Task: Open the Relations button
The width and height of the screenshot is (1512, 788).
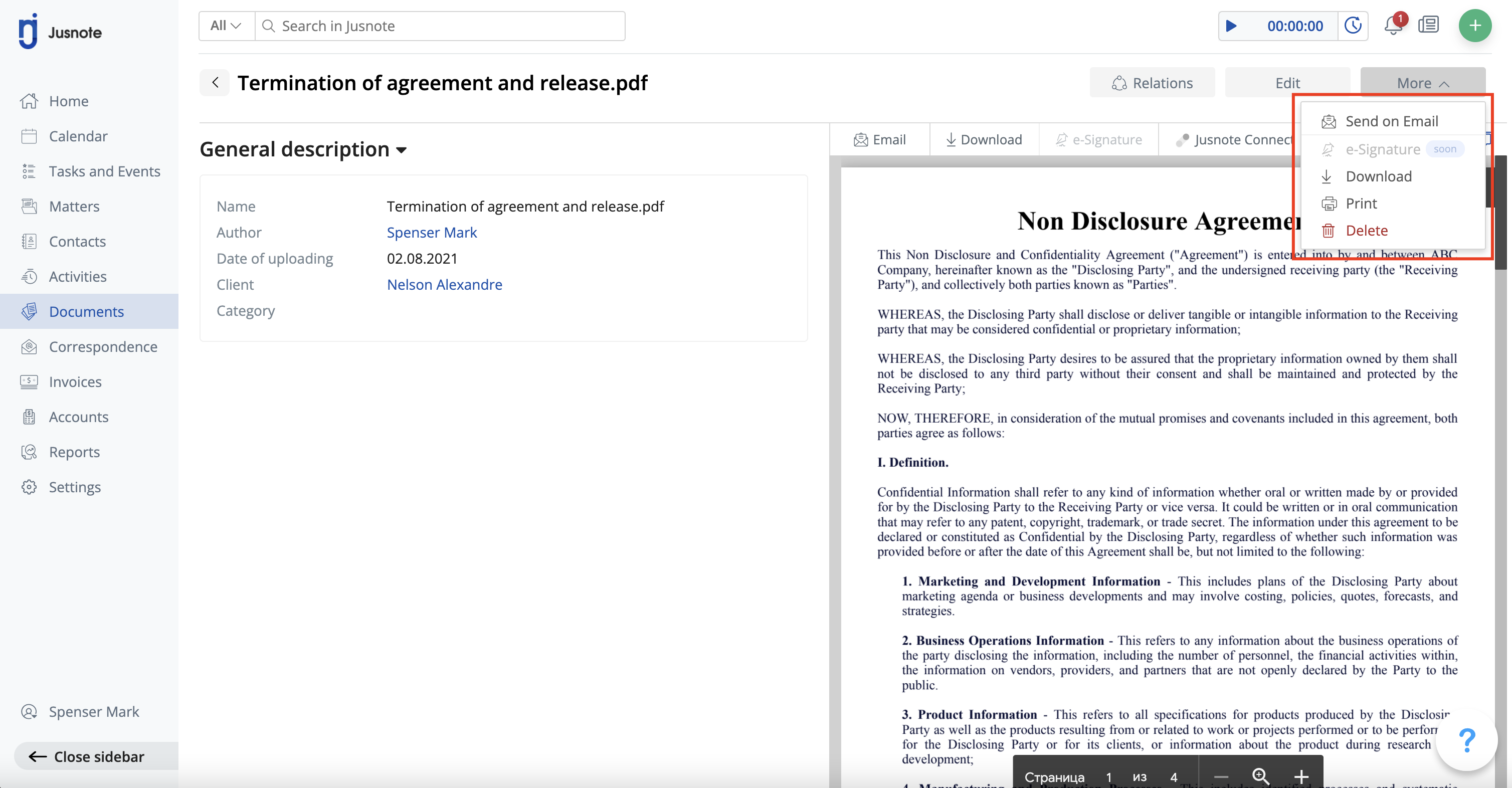Action: click(x=1152, y=83)
